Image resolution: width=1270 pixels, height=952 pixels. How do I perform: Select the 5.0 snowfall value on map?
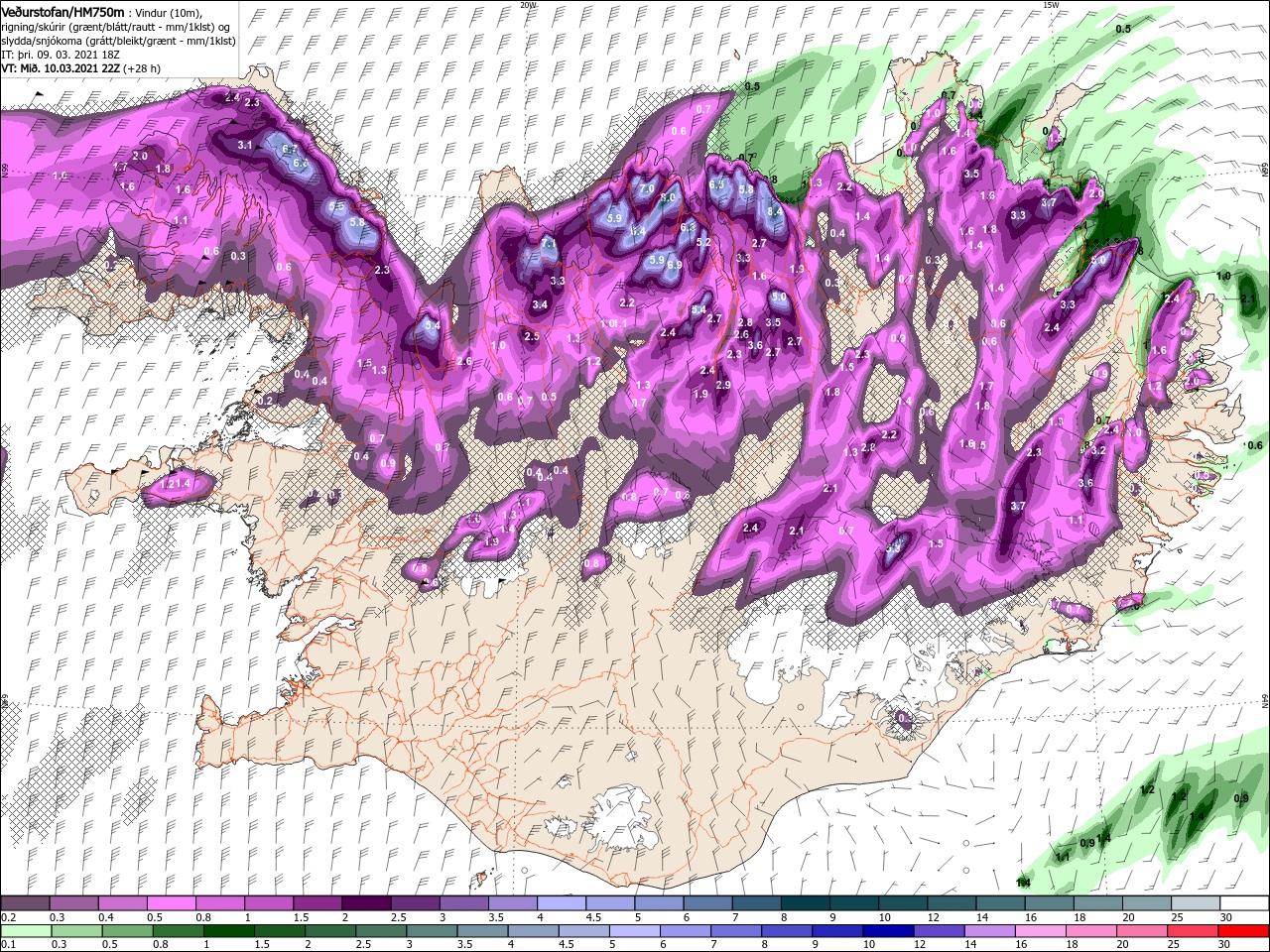[x=779, y=297]
